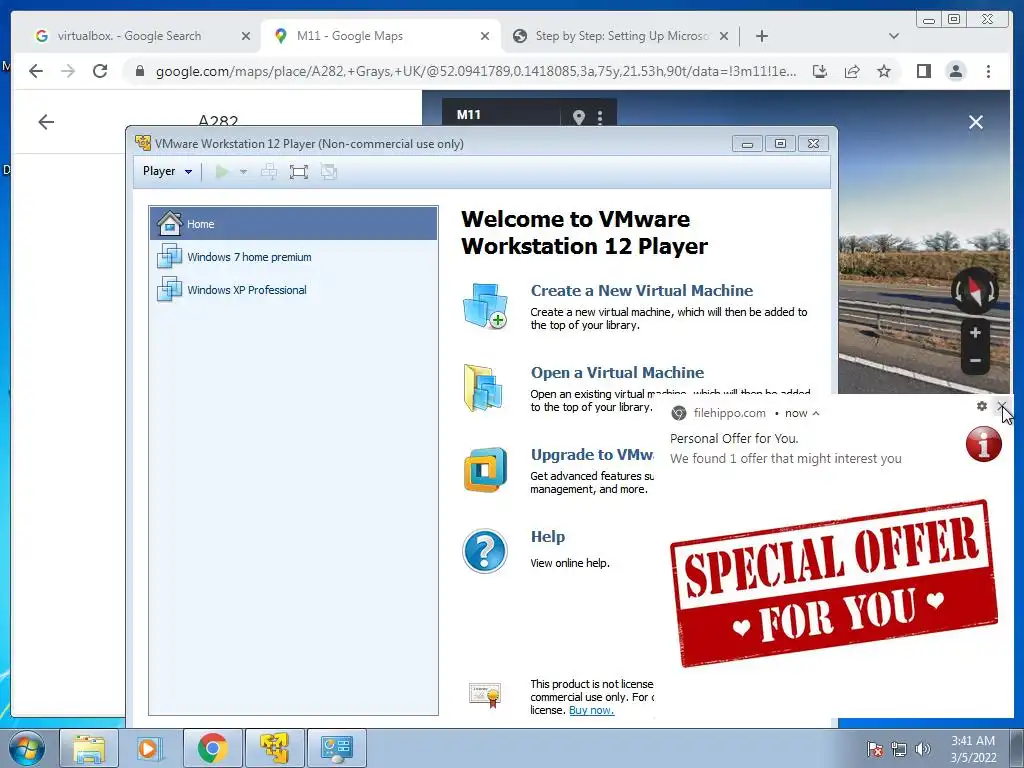1024x768 pixels.
Task: Click the Upgrade Workstation icon
Action: coord(485,470)
